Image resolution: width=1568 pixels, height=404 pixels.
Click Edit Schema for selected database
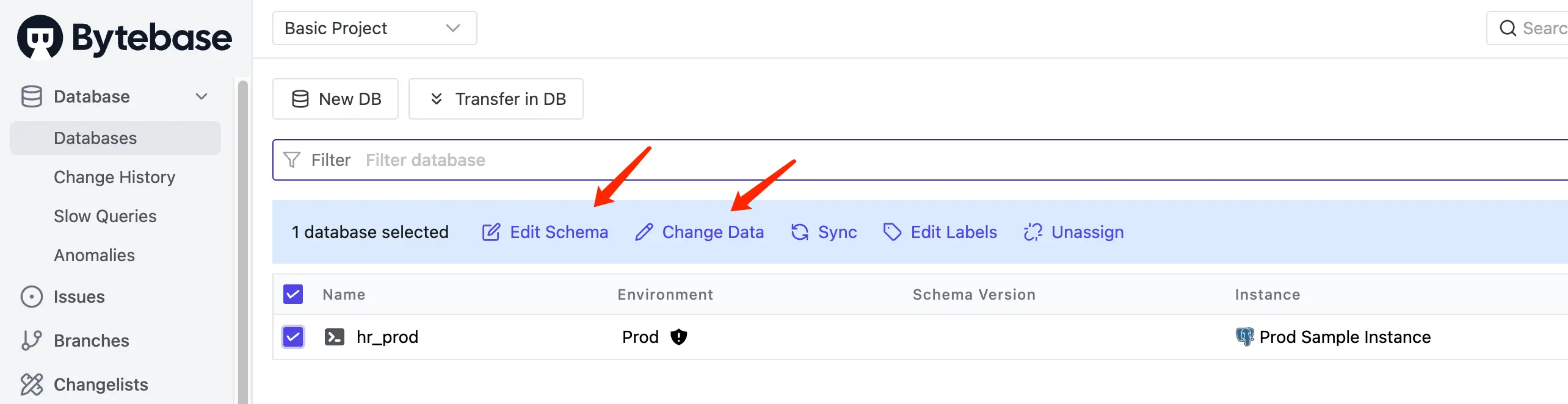(x=545, y=233)
